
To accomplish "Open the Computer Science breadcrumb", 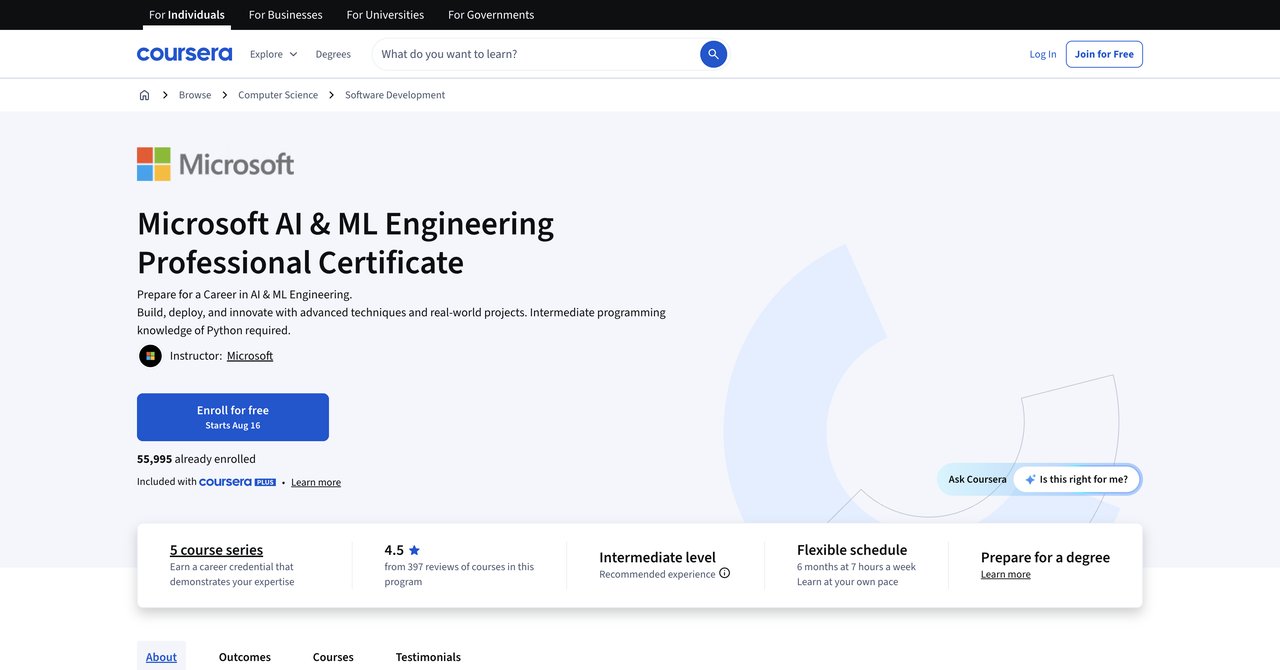I will [x=278, y=95].
